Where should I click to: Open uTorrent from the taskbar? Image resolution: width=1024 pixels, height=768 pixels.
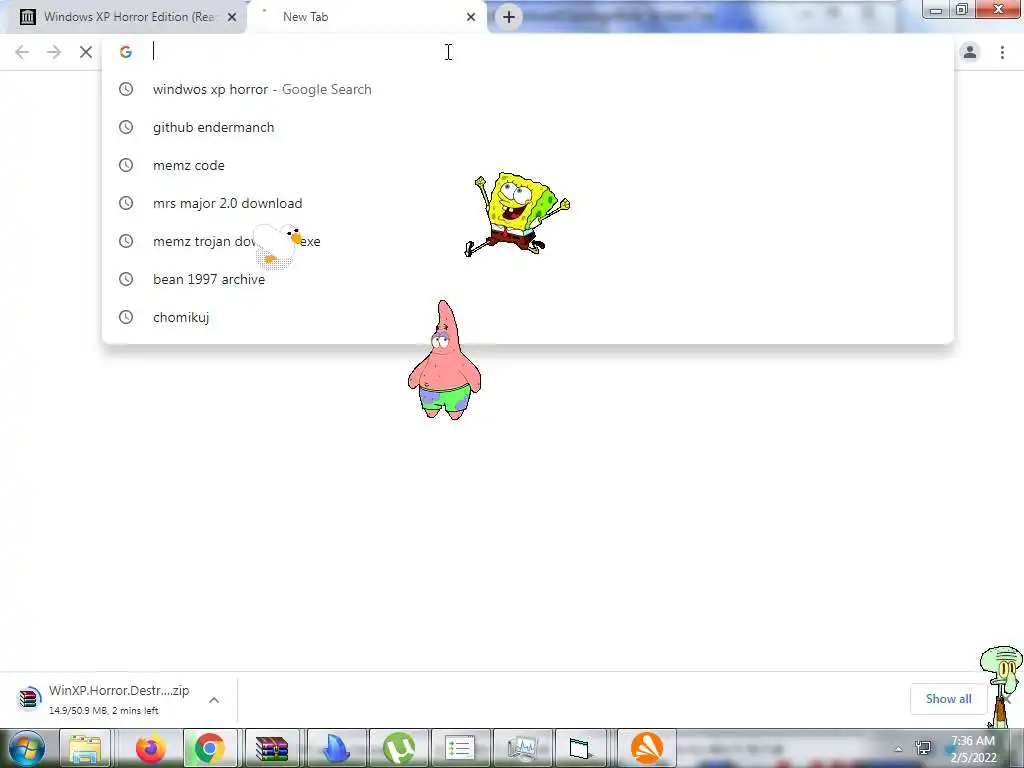pyautogui.click(x=399, y=748)
